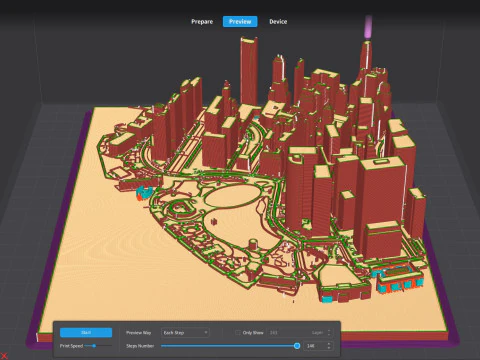Open the Preview Way dropdown
The height and width of the screenshot is (360, 480).
[x=185, y=332]
